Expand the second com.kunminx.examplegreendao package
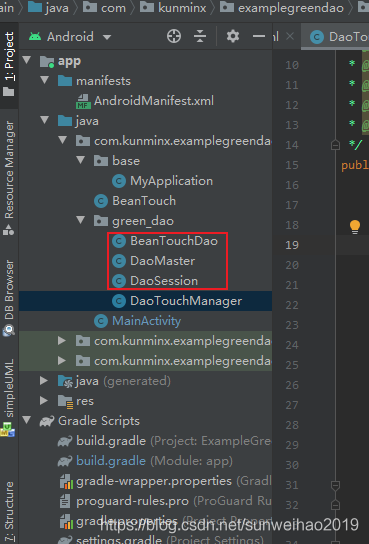369x544 pixels. 62,341
